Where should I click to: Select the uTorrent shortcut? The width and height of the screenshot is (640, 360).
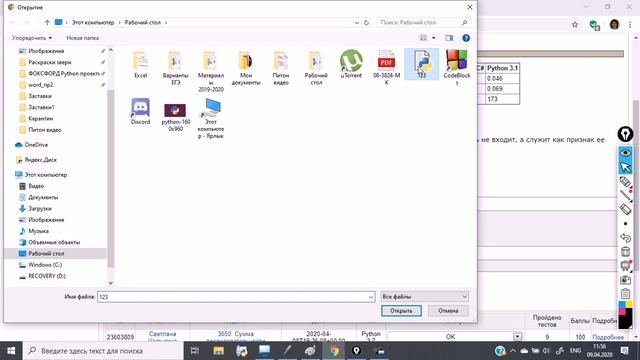point(351,64)
